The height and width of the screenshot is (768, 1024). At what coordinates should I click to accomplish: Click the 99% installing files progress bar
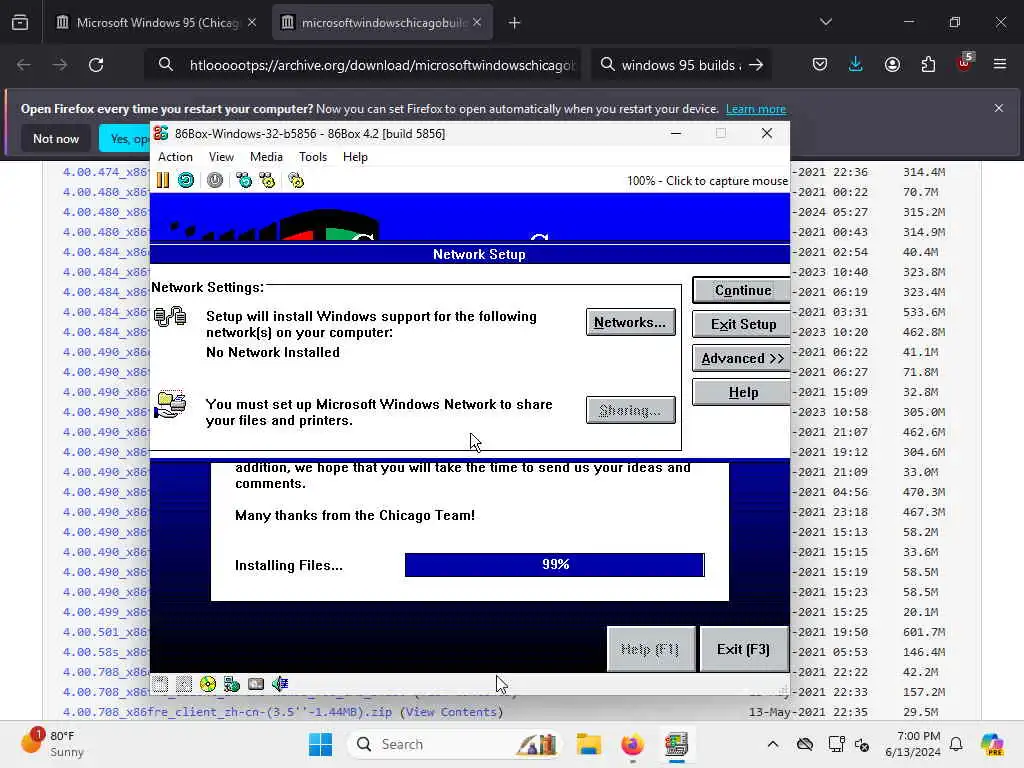point(554,565)
